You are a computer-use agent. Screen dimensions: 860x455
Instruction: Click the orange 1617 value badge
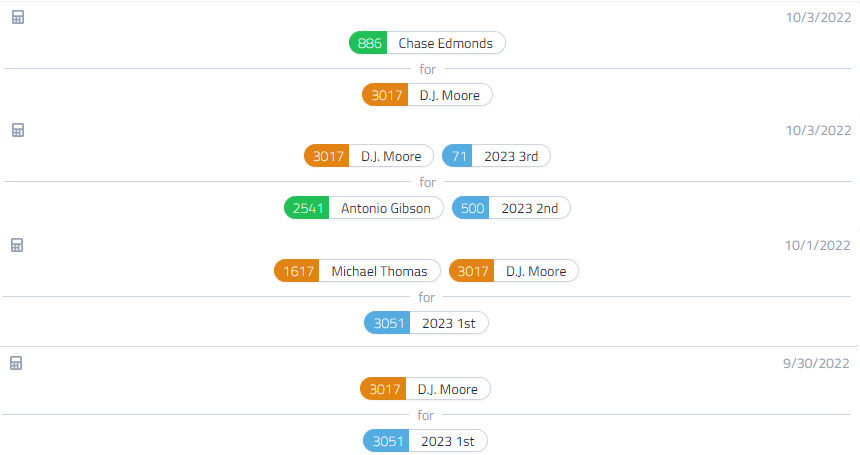point(297,271)
